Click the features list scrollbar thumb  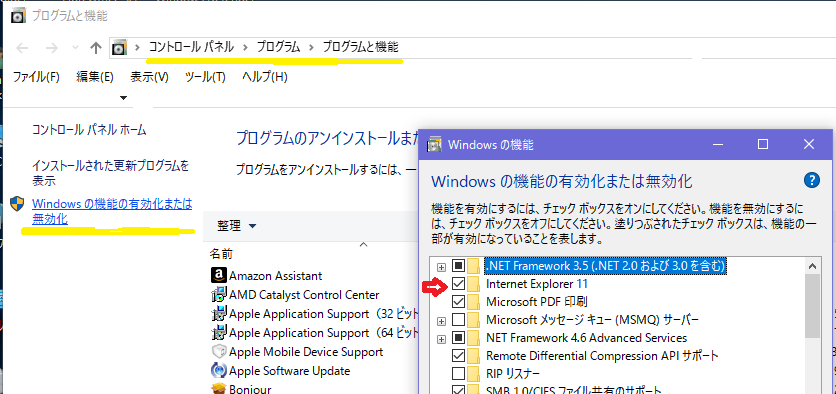tap(813, 306)
